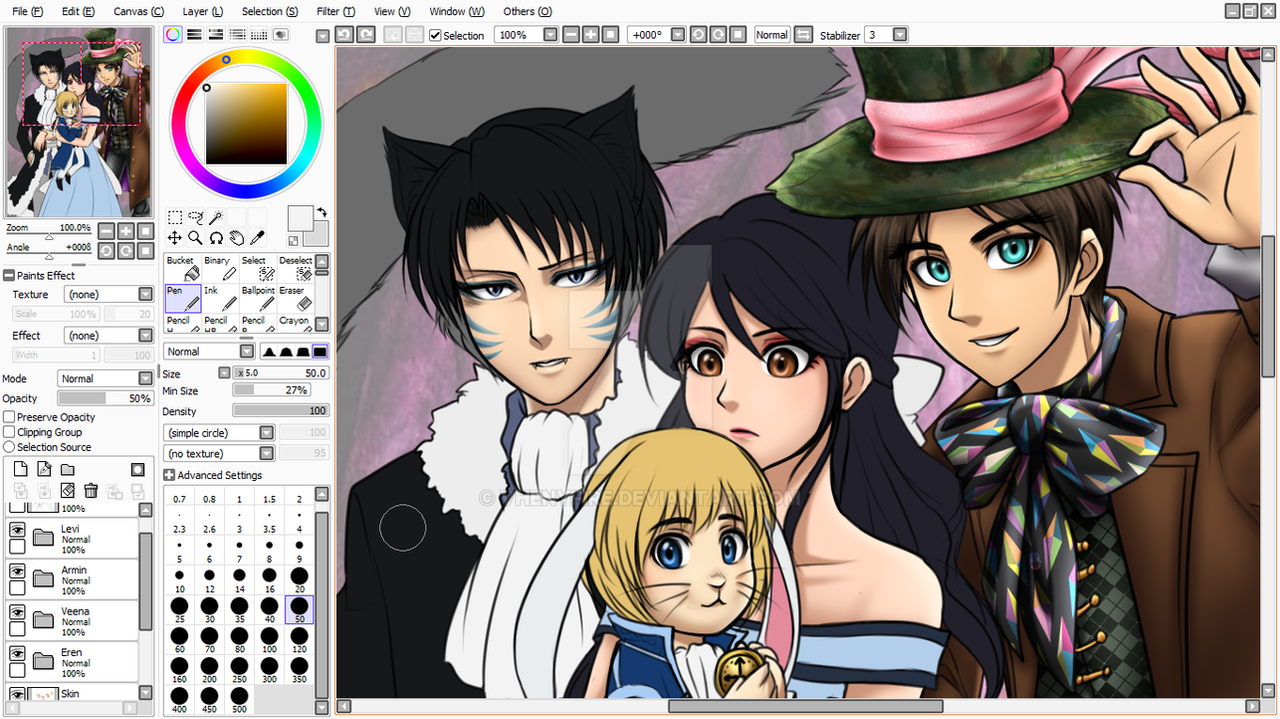Select the Bucket tool
Image resolution: width=1280 pixels, height=719 pixels.
point(183,267)
